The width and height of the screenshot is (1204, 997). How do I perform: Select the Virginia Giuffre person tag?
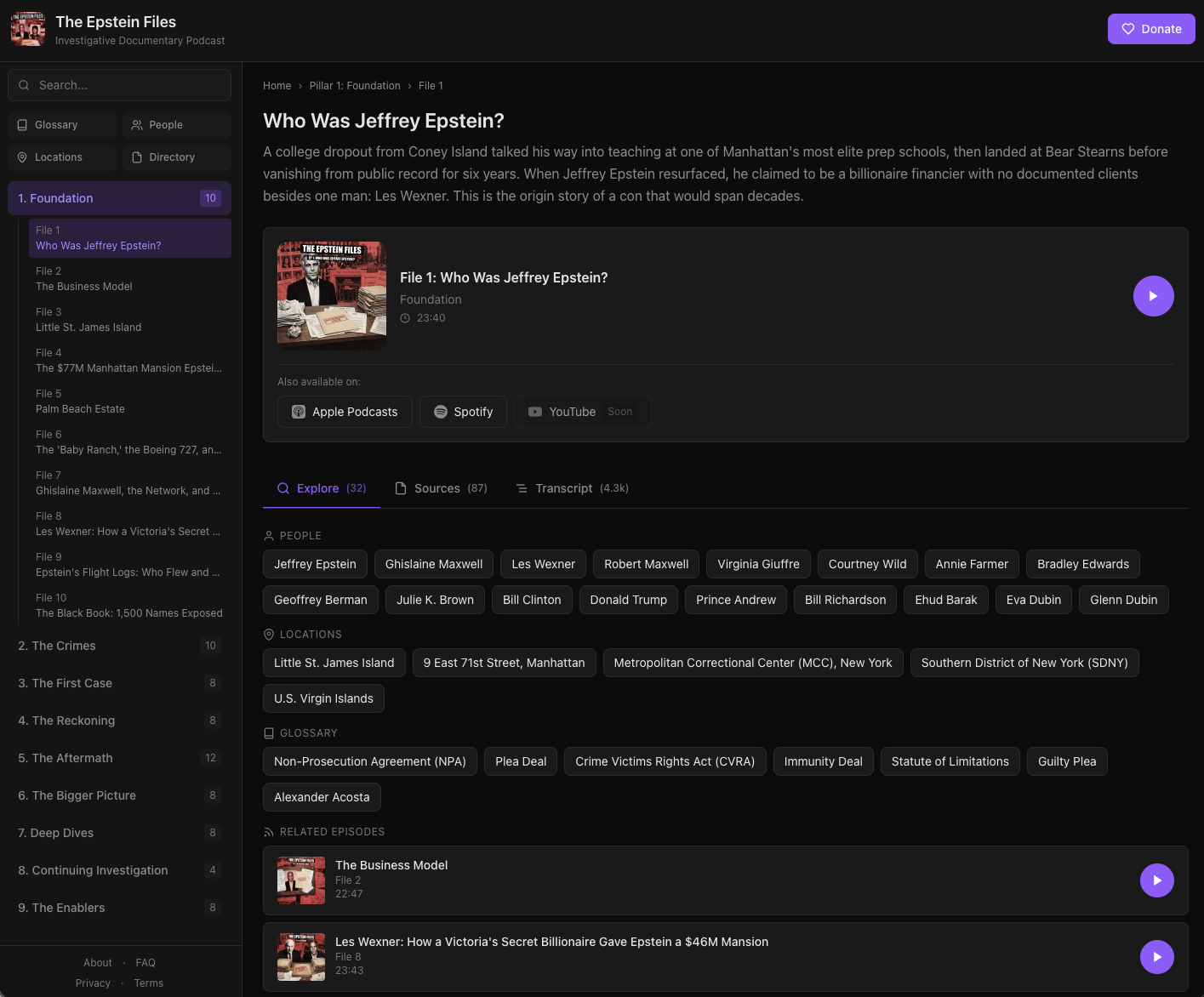[x=758, y=564]
